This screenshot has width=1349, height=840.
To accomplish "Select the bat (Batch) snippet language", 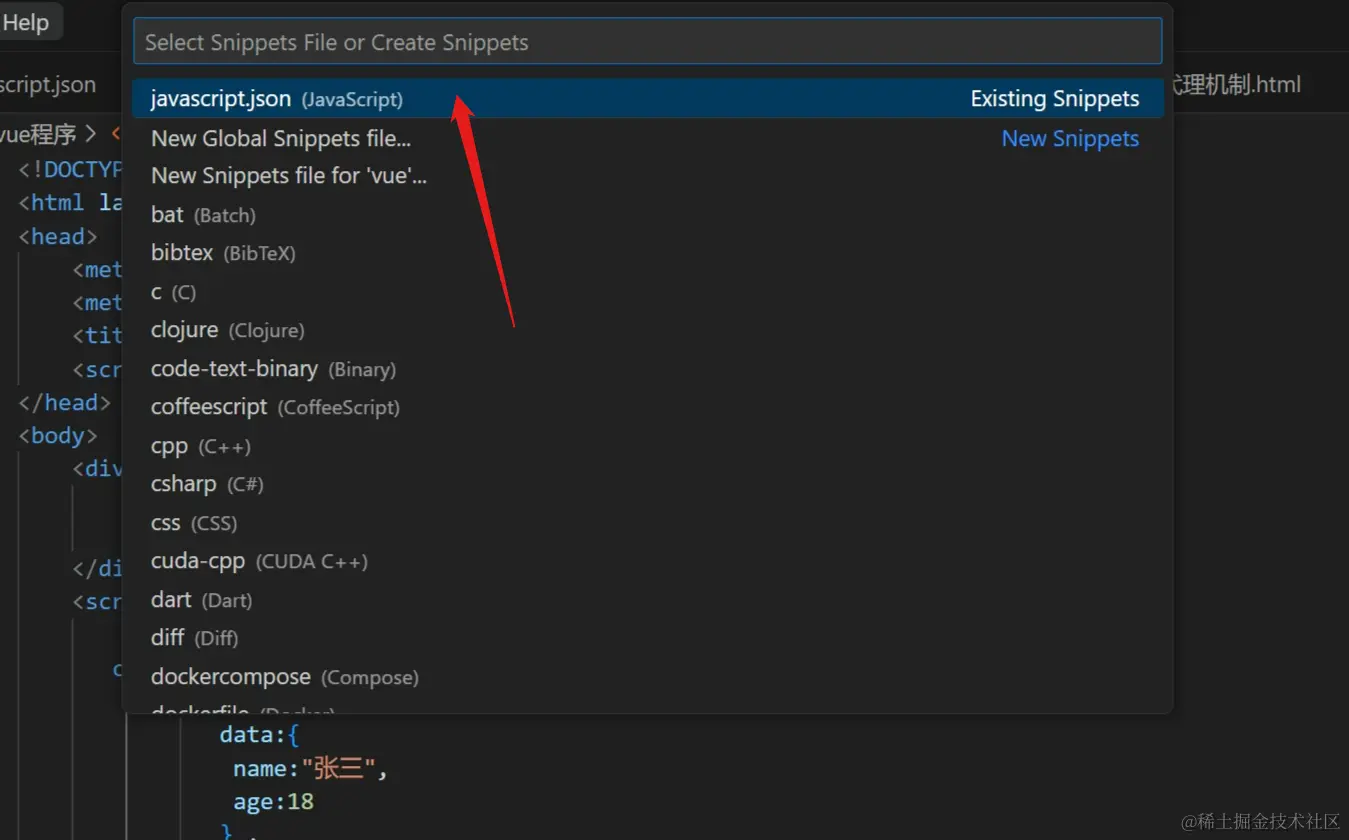I will pyautogui.click(x=647, y=215).
